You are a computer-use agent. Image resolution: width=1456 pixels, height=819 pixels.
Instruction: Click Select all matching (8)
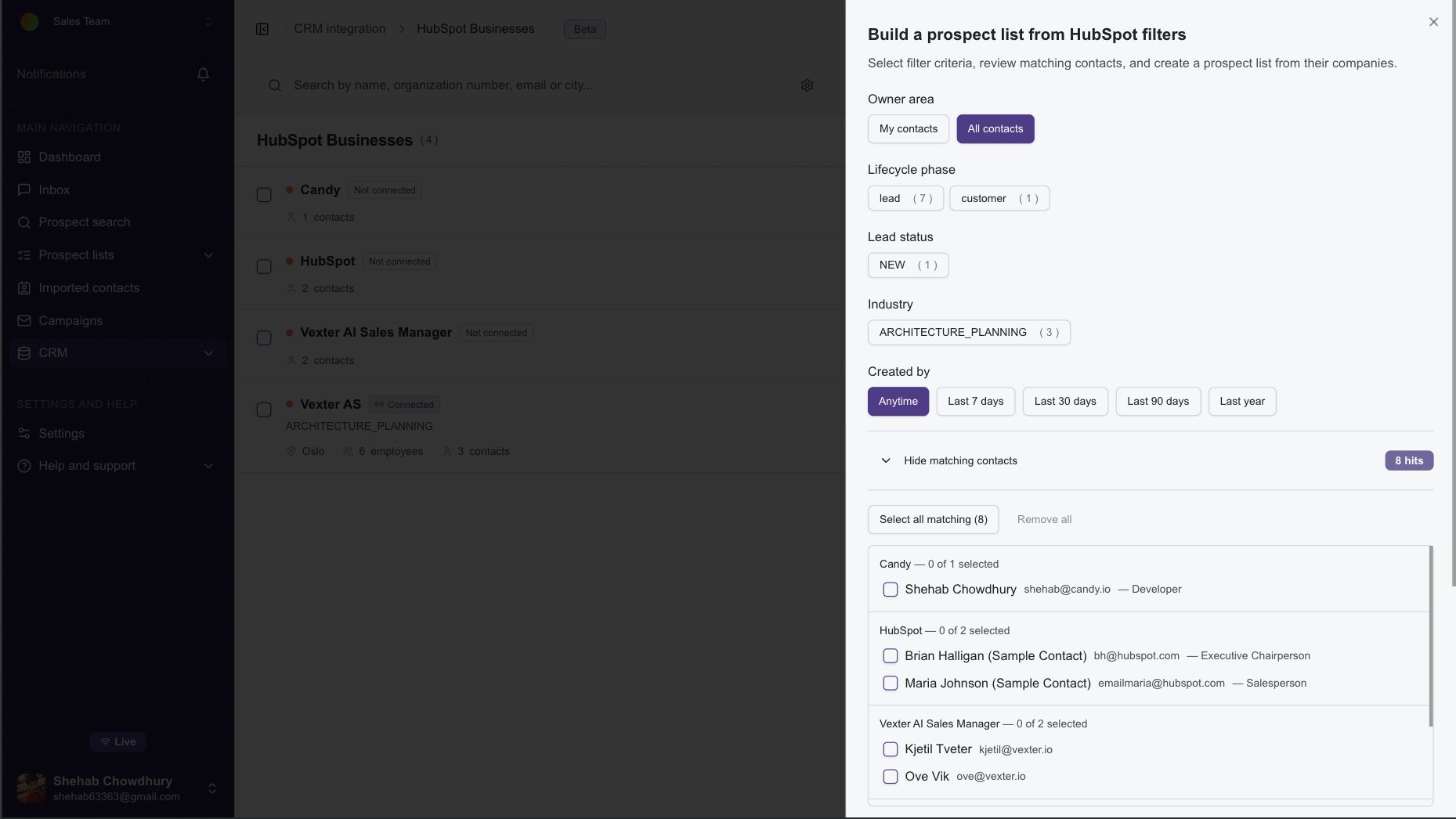tap(933, 520)
